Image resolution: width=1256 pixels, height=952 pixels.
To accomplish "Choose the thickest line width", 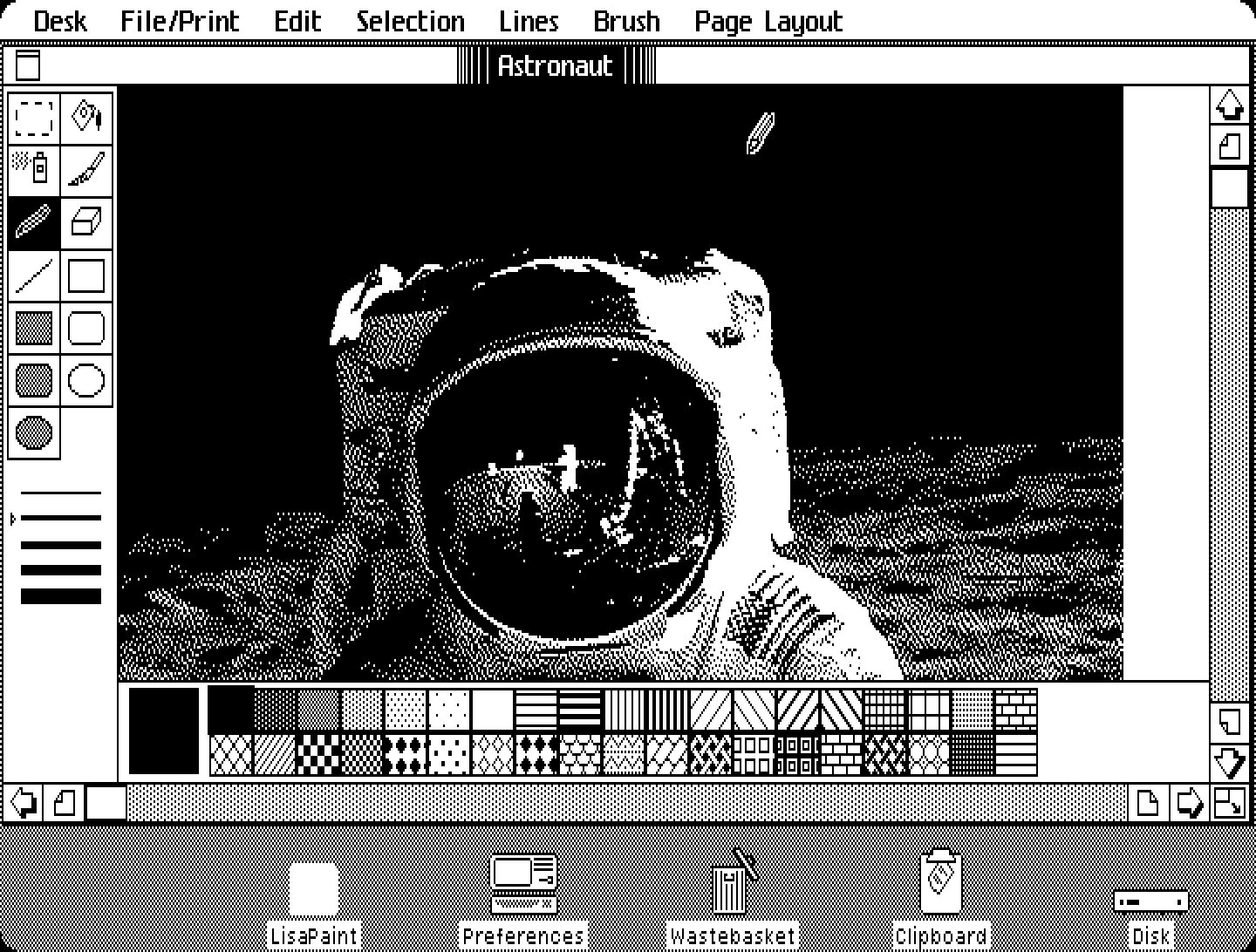I will [x=61, y=596].
